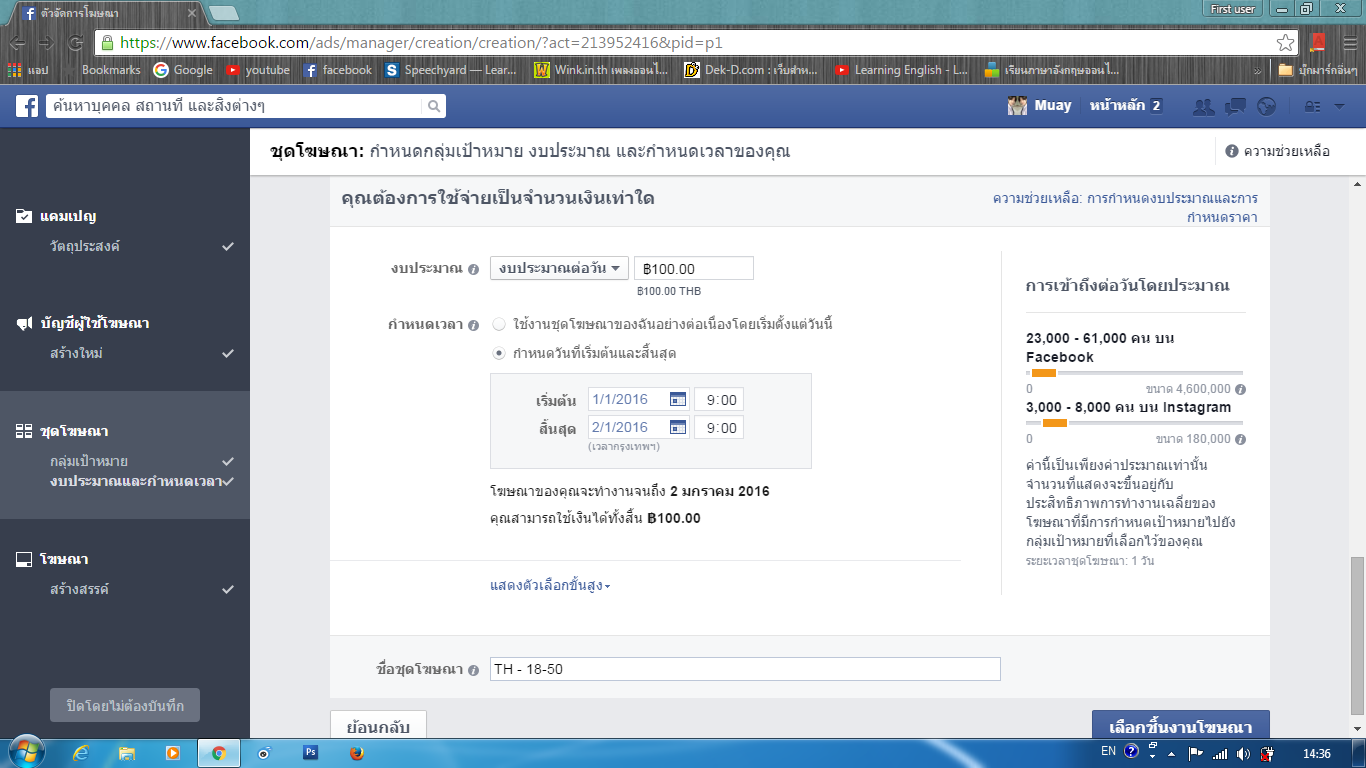Click ปิดโดยไม่ต้องบันทึก button
This screenshot has height=768, width=1366.
[125, 705]
